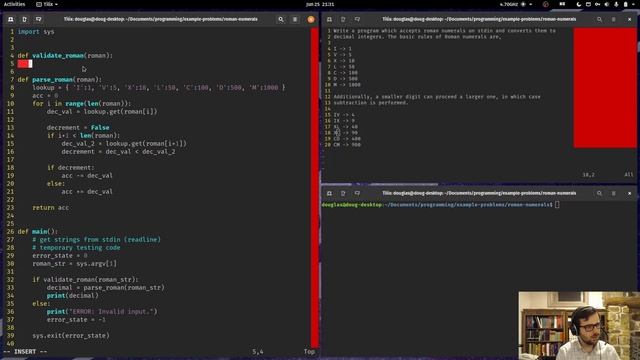Click the 'print(decimal)' line
This screenshot has height=360, width=640.
pyautogui.click(x=73, y=296)
